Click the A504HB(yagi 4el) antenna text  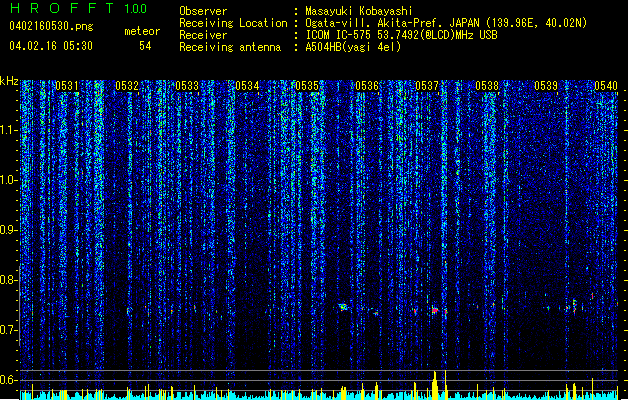tap(353, 47)
